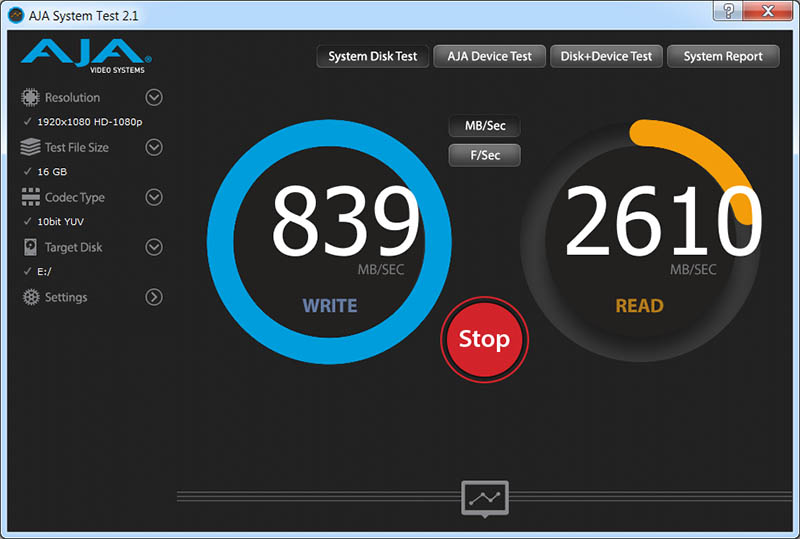Stop the running disk test
The image size is (800, 539).
tap(484, 339)
